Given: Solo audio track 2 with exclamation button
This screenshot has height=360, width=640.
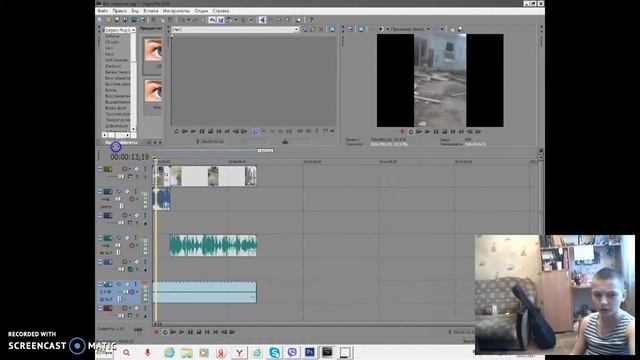Looking at the screenshot, I should pos(136,191).
